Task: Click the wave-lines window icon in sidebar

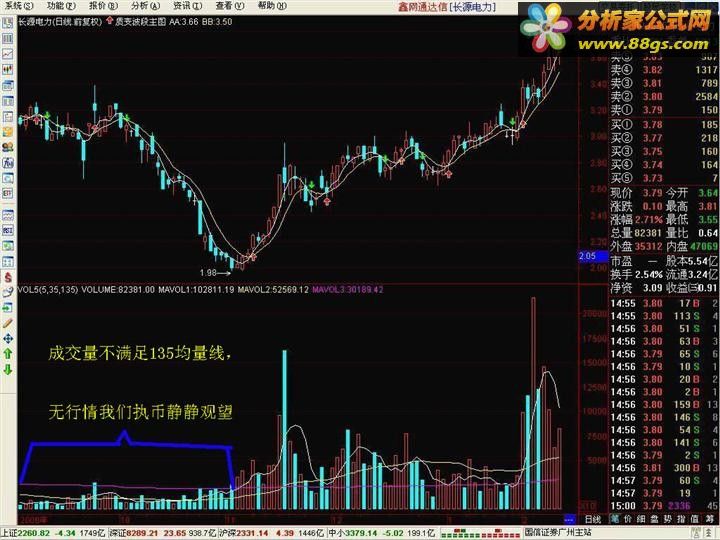Action: click(8, 215)
